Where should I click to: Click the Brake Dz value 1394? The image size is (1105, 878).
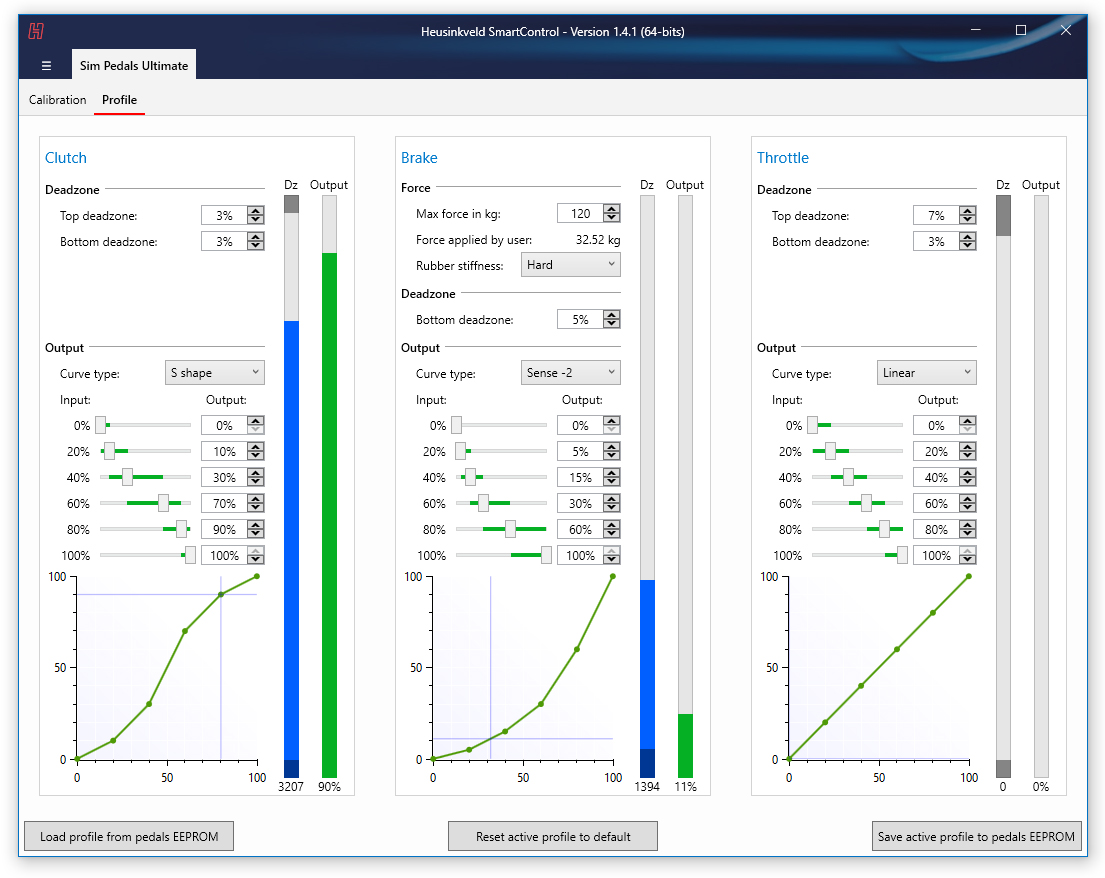pyautogui.click(x=647, y=786)
